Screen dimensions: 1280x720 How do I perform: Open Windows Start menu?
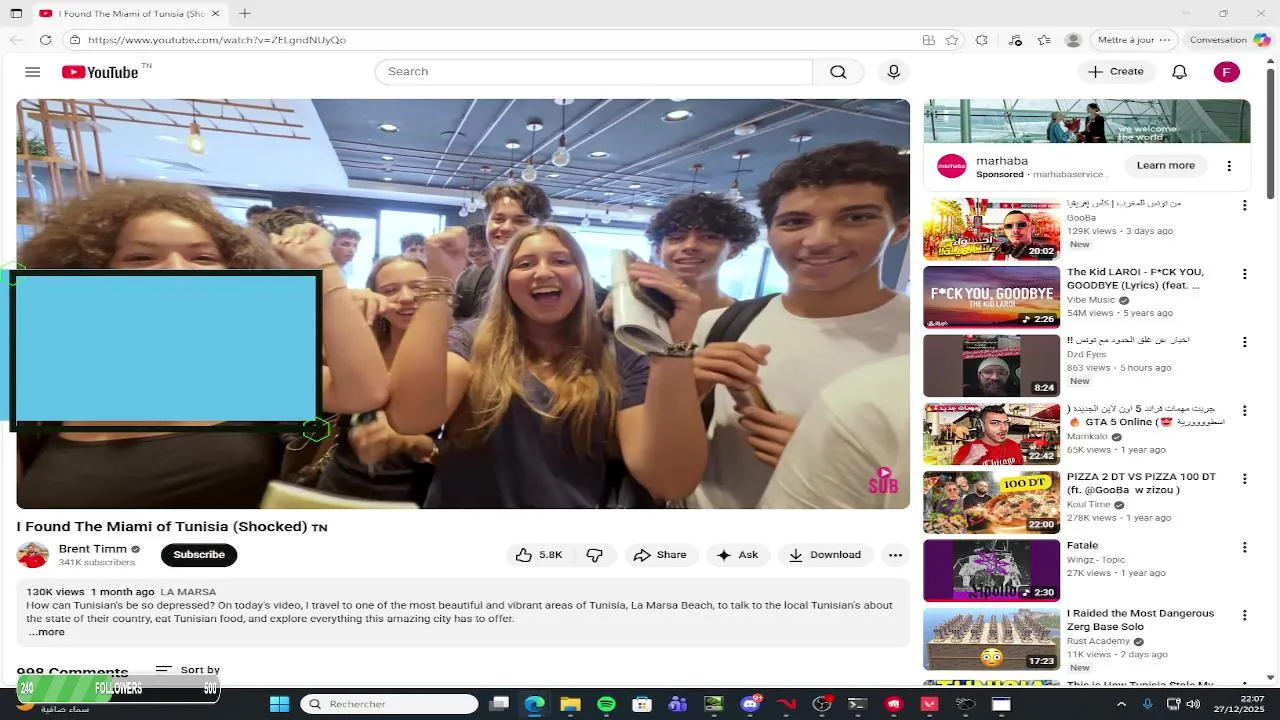point(280,704)
